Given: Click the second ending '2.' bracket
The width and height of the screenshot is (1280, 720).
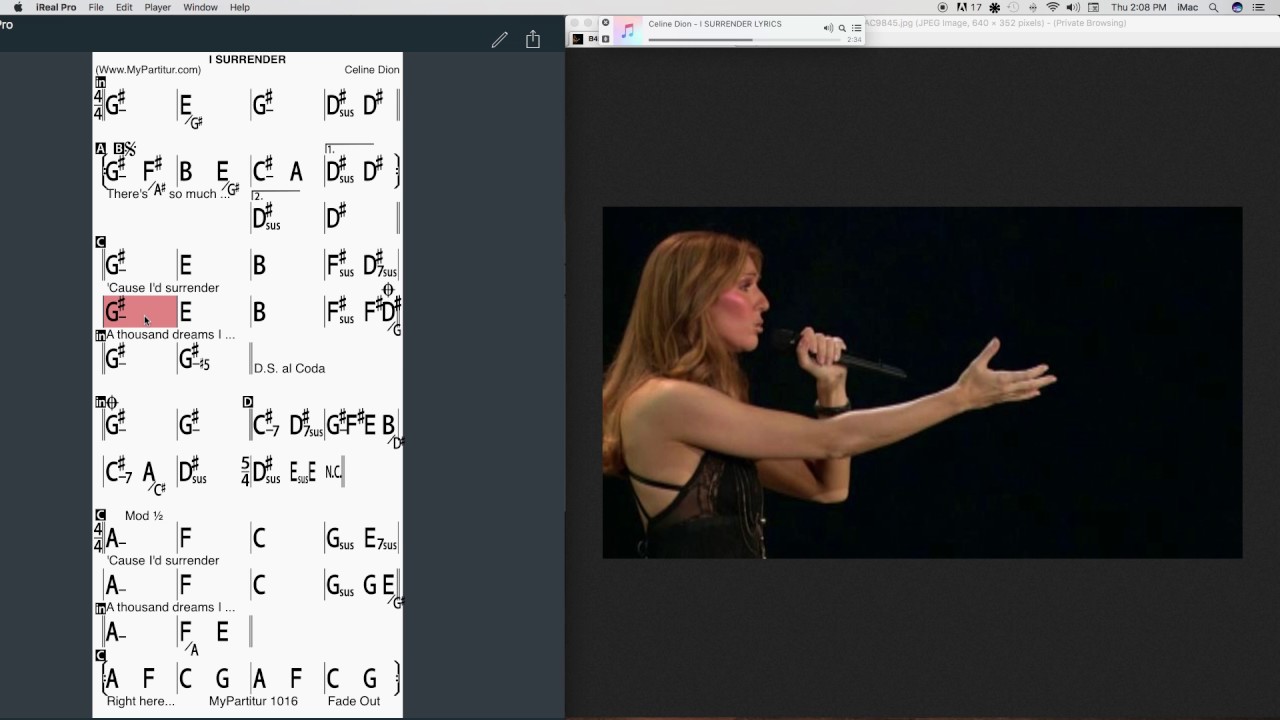Looking at the screenshot, I should coord(275,195).
